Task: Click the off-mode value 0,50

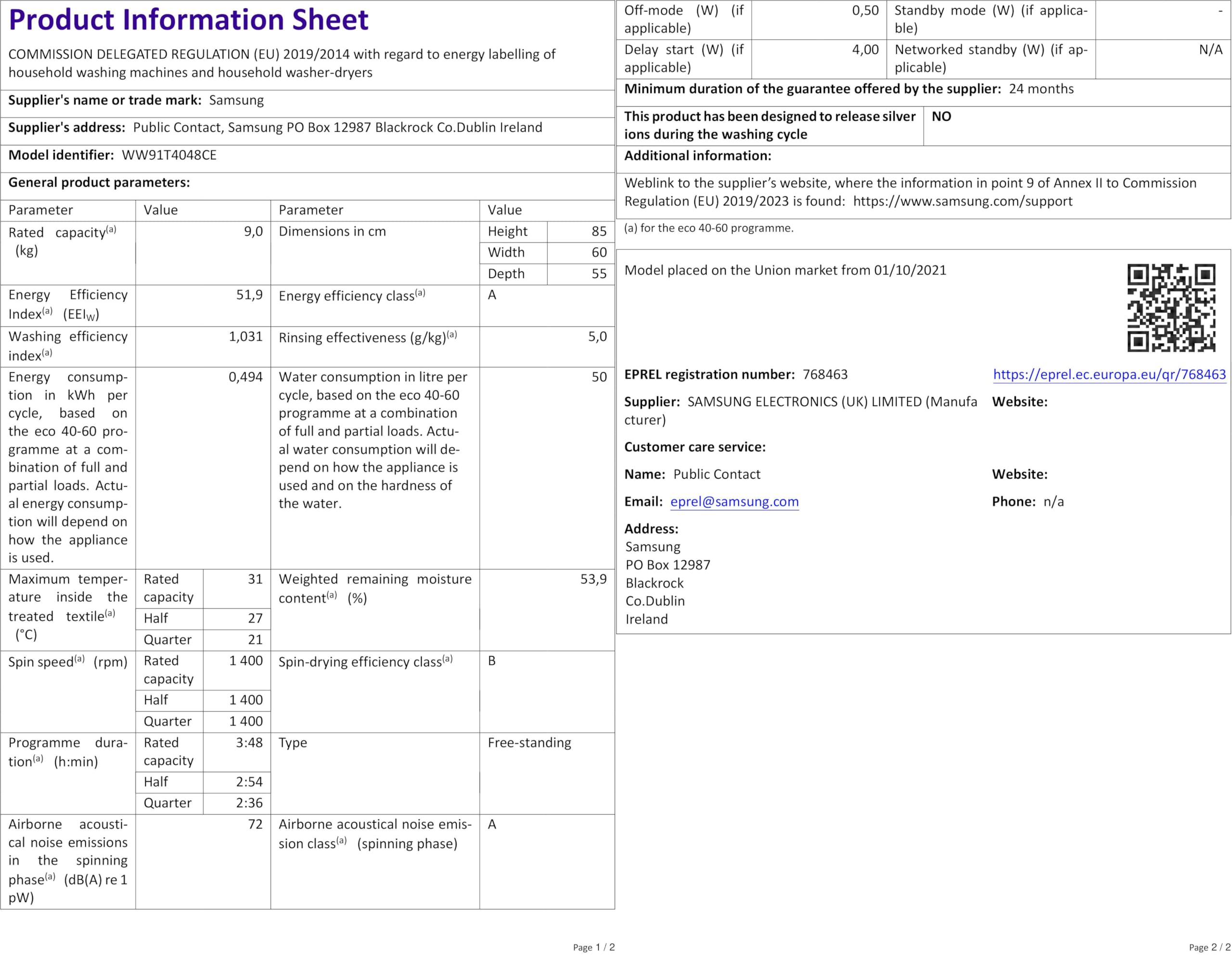Action: [x=865, y=11]
